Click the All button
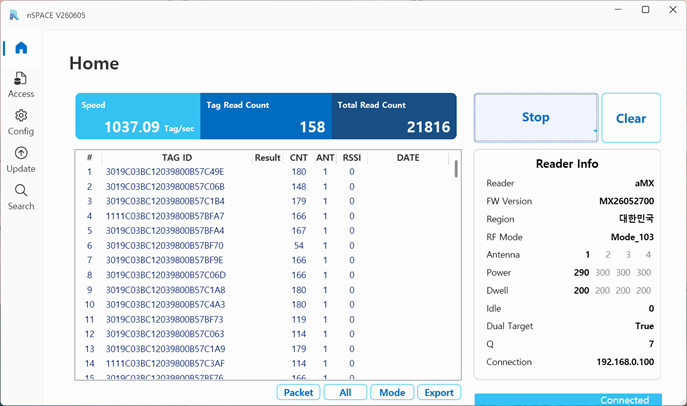This screenshot has height=406, width=687. (x=345, y=392)
